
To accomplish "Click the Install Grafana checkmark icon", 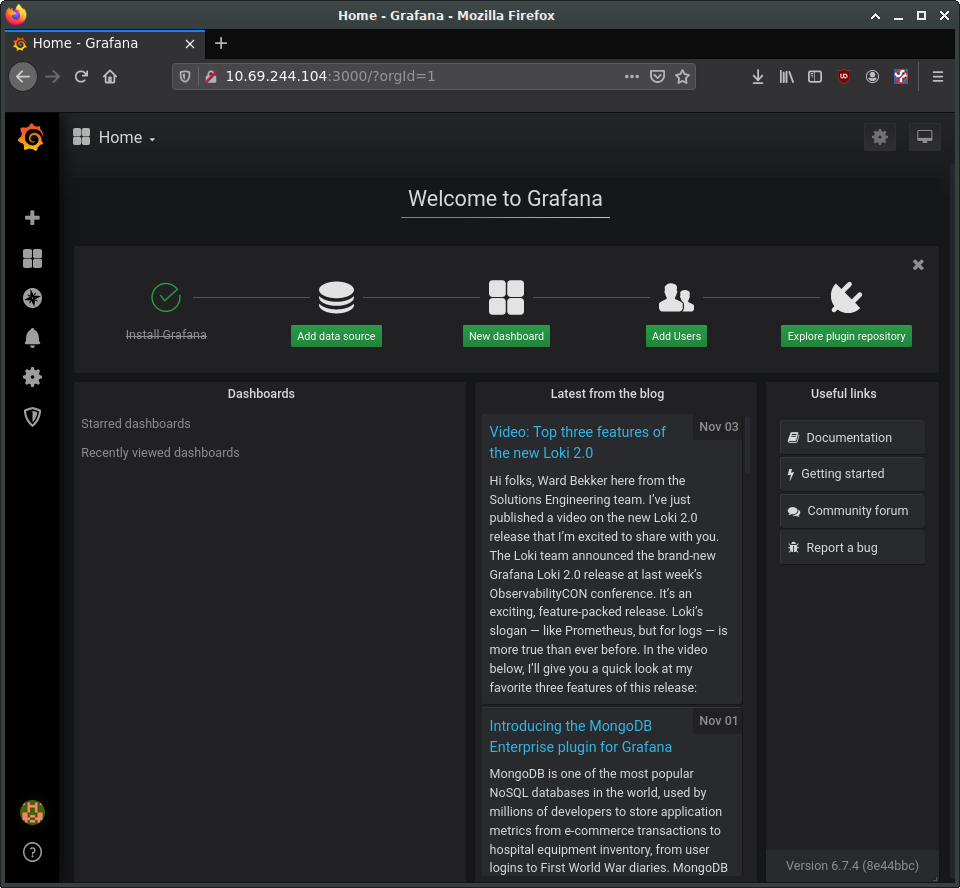I will coord(166,298).
